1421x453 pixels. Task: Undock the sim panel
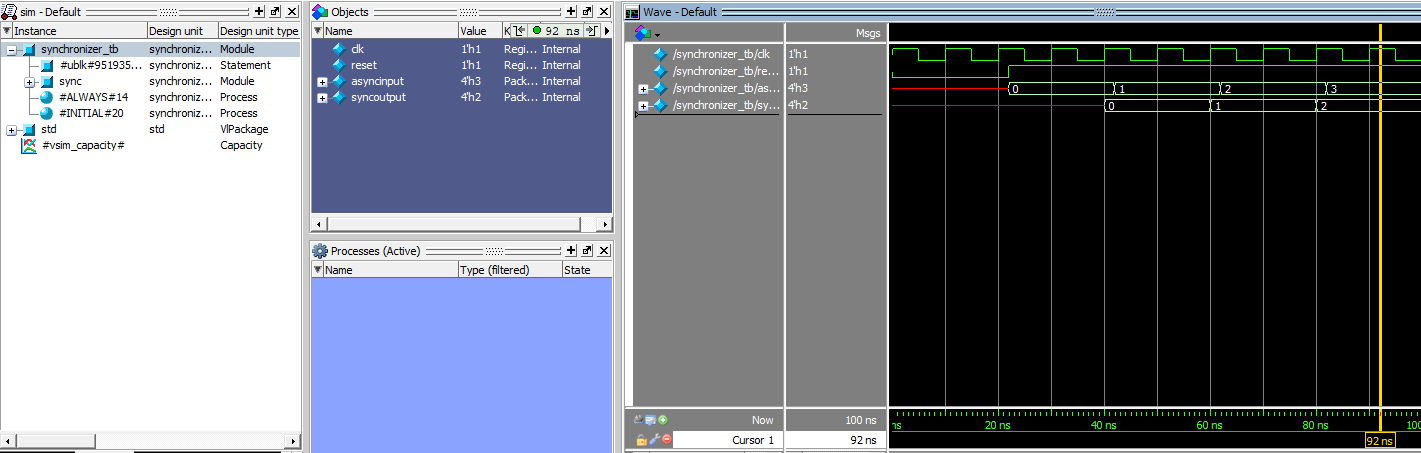275,11
